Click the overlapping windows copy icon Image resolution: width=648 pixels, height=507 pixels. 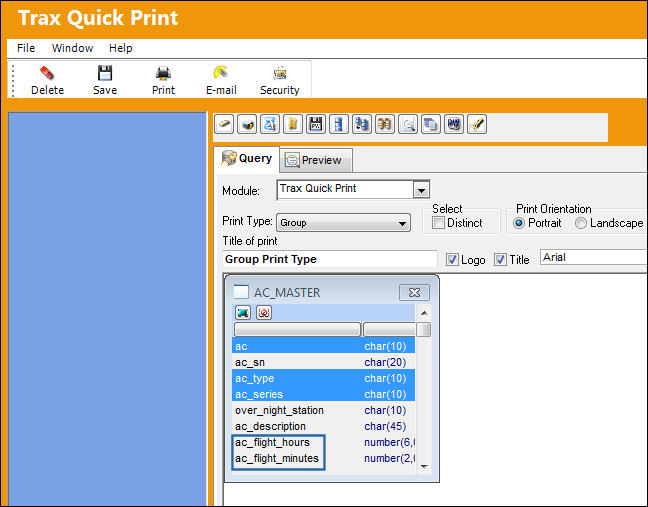pos(431,124)
